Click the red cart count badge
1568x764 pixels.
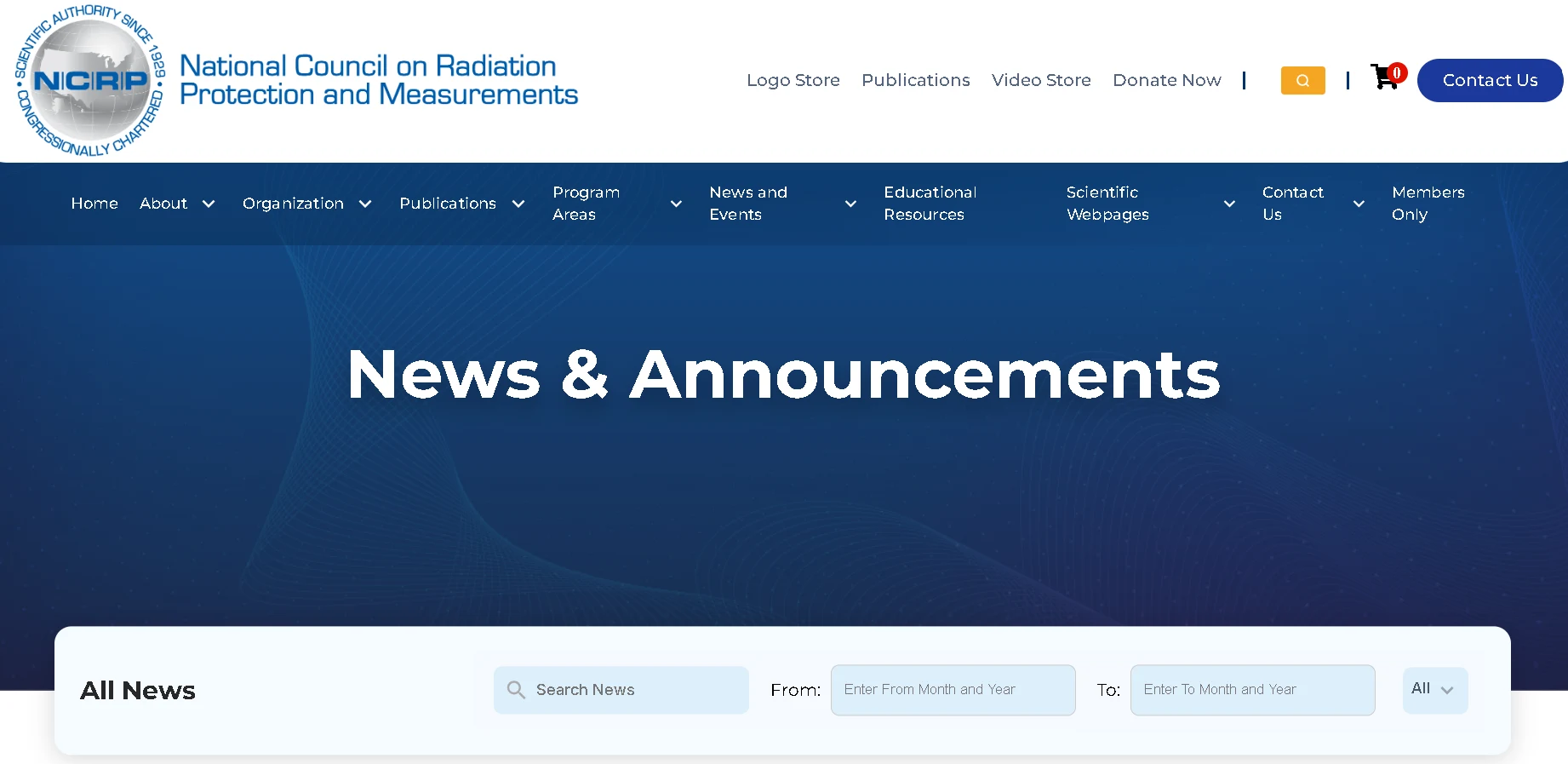point(1397,72)
